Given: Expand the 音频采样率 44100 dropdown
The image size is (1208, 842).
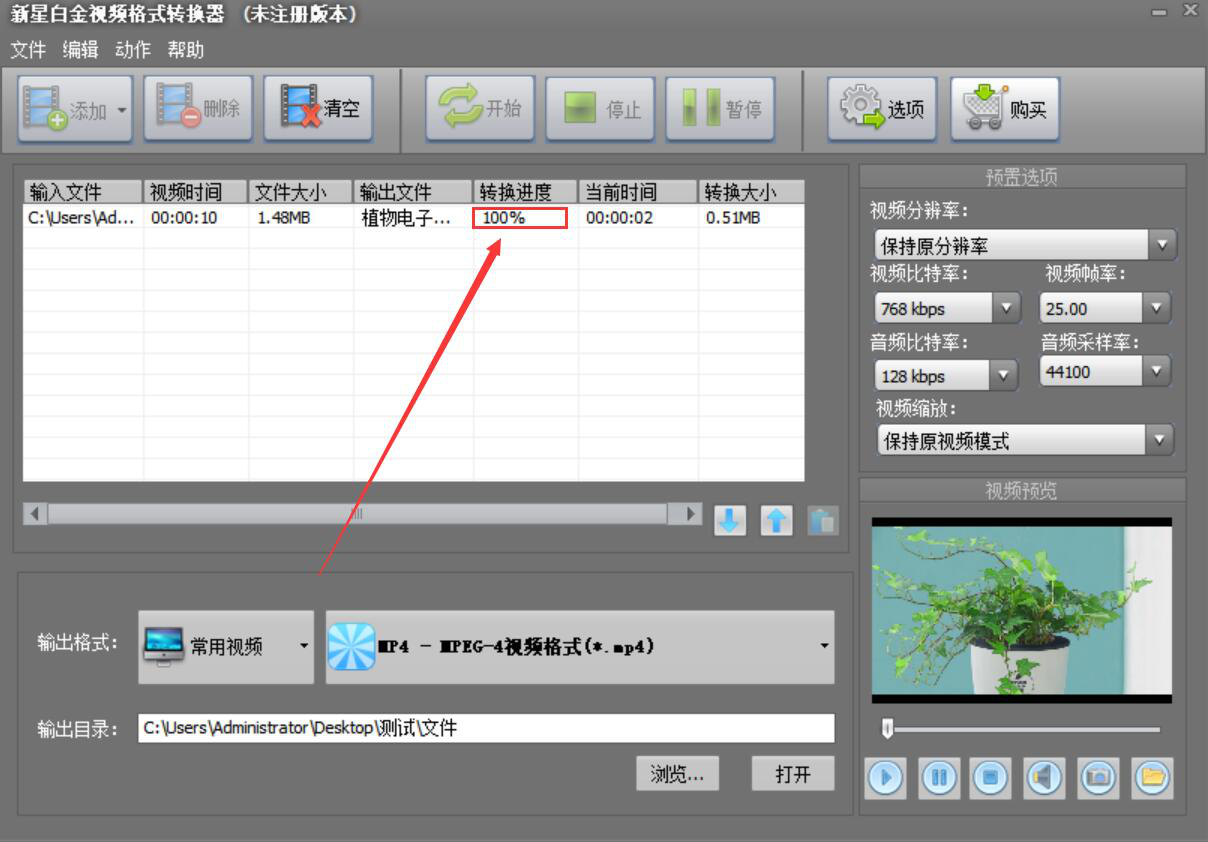Looking at the screenshot, I should pos(1156,372).
